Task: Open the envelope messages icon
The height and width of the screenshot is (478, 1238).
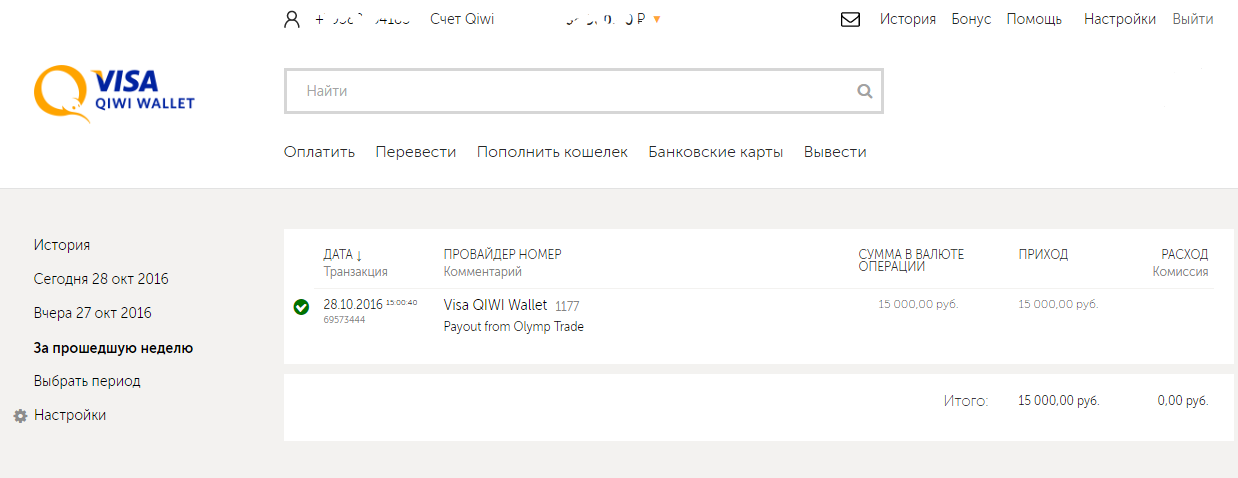Action: [851, 19]
